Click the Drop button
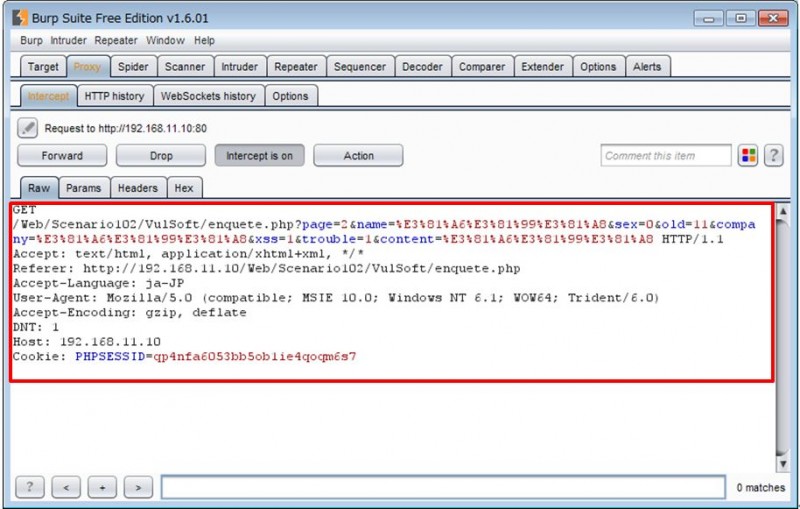800x509 pixels. pos(161,156)
